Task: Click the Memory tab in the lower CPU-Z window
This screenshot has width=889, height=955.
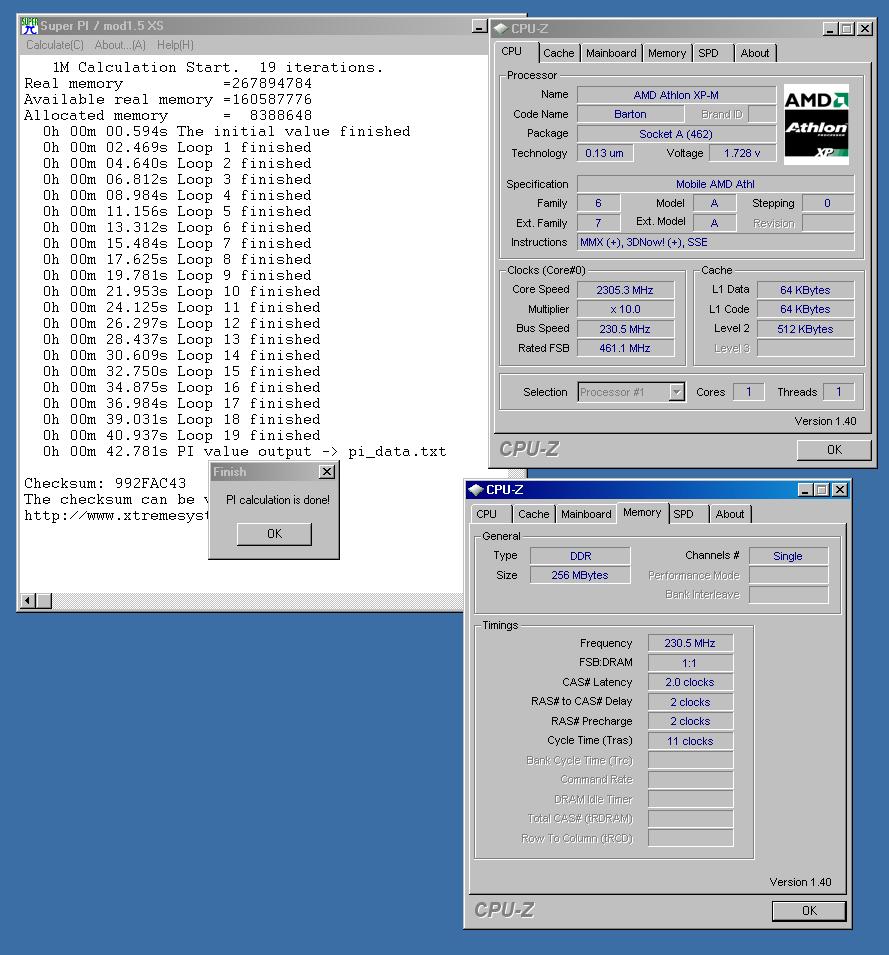Action: (x=642, y=512)
